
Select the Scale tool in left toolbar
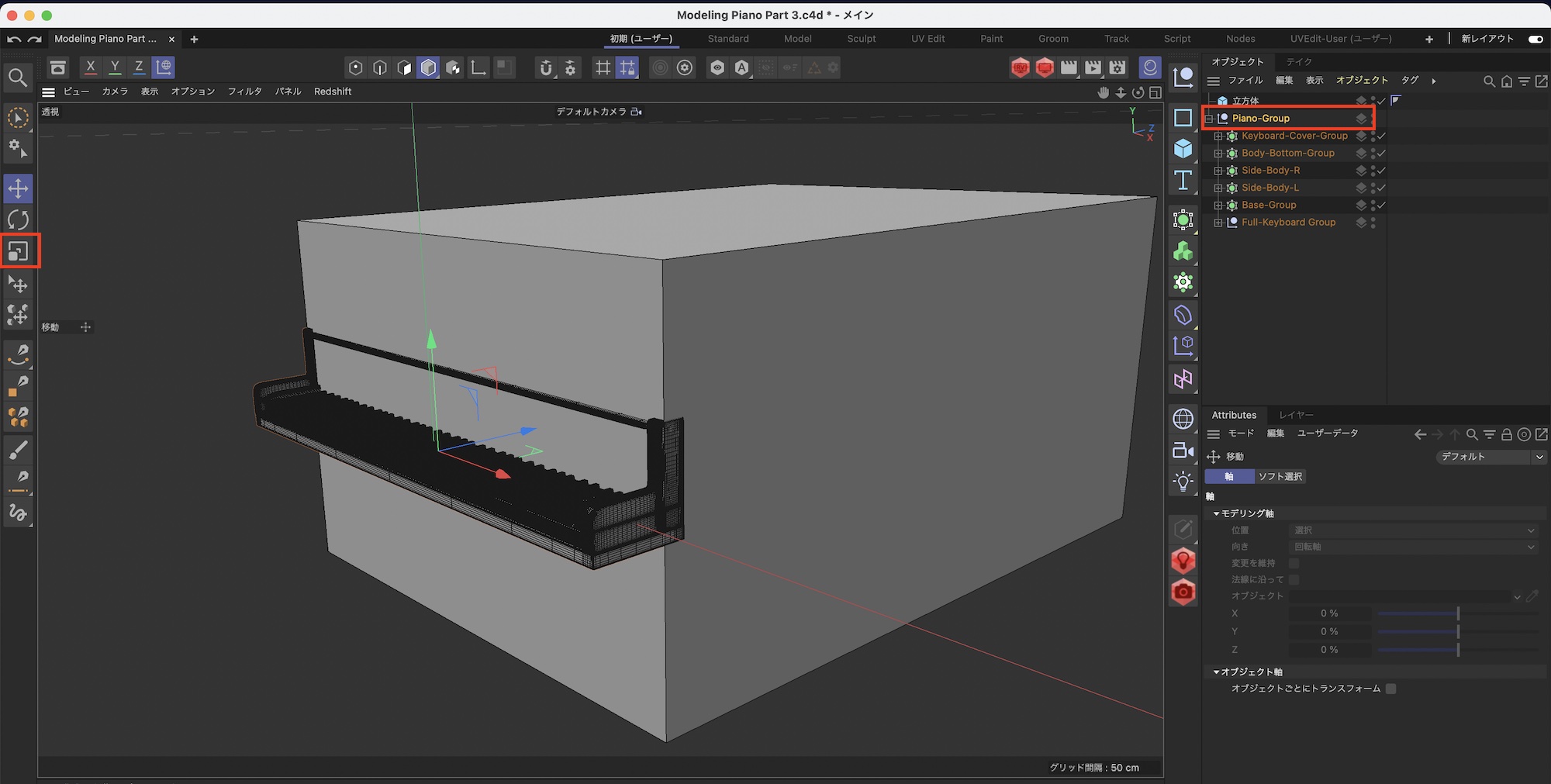tap(18, 251)
